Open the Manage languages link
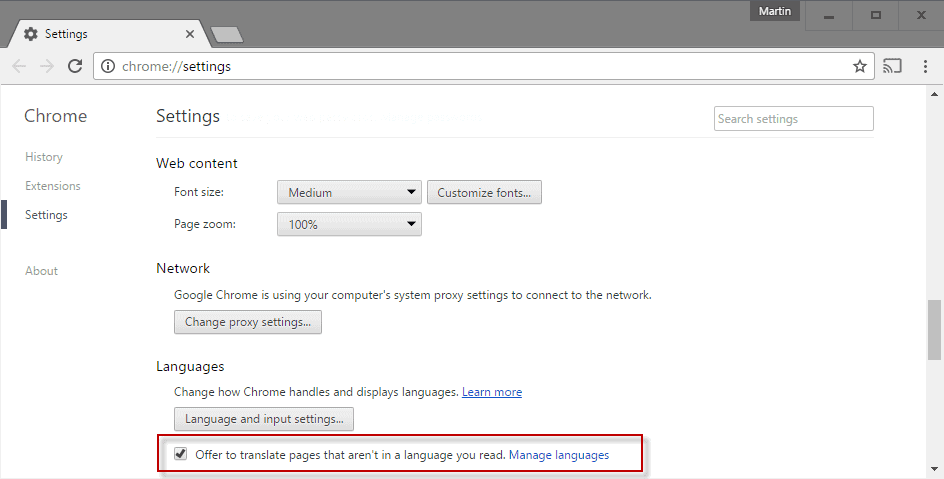This screenshot has height=479, width=944. point(559,455)
